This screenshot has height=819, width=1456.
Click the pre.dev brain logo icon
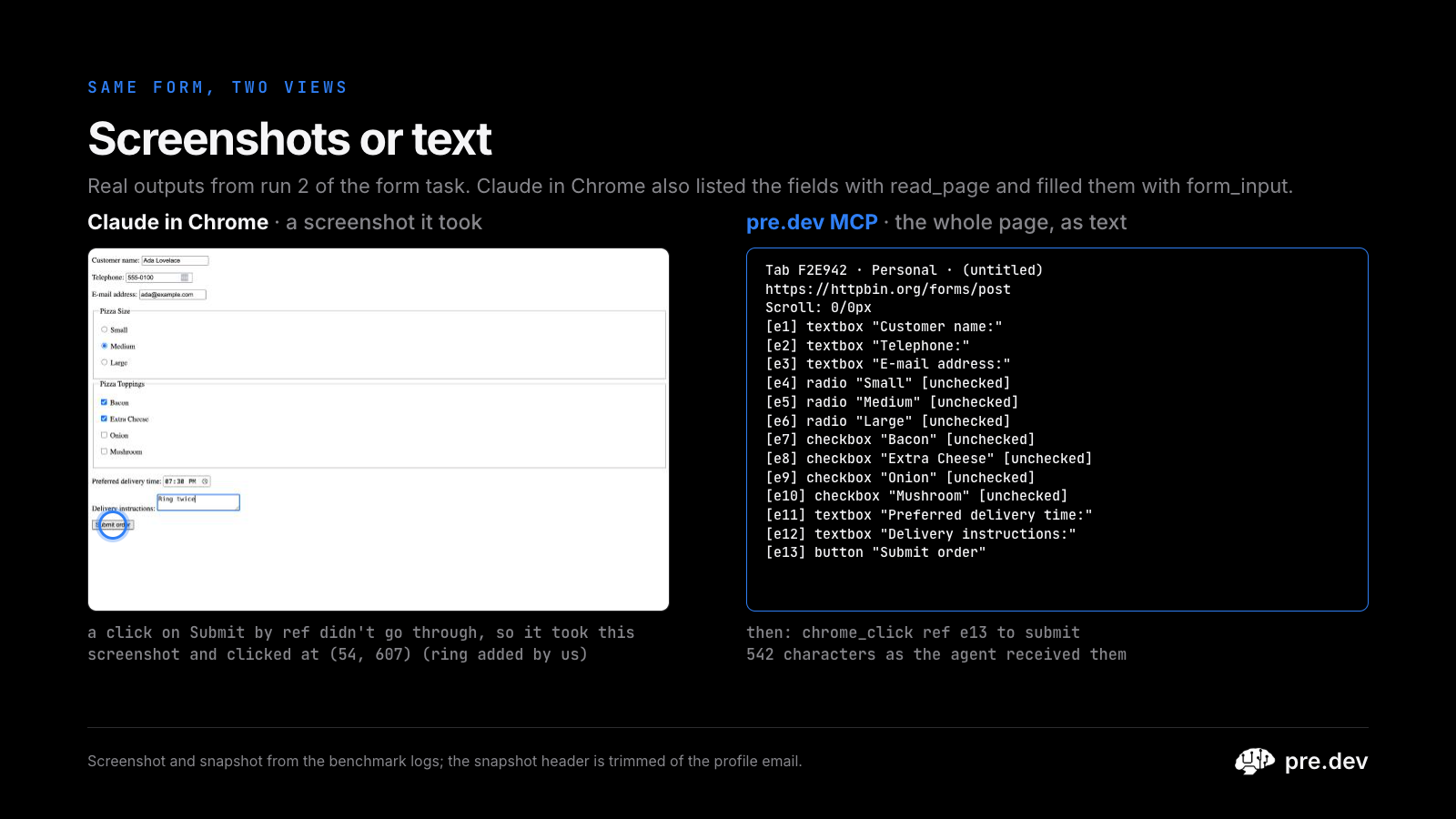[x=1255, y=761]
